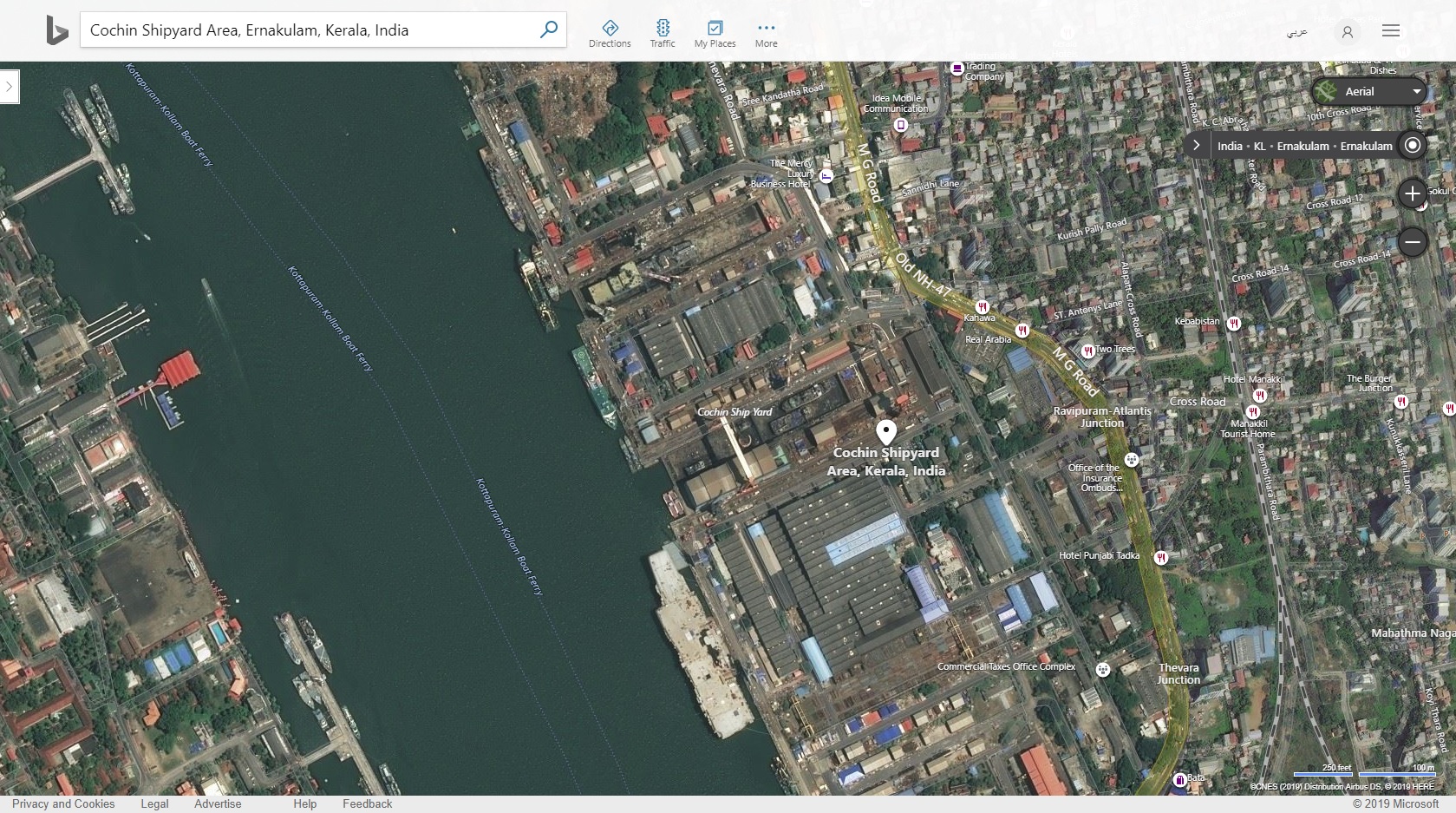Open the Legal link

[154, 803]
